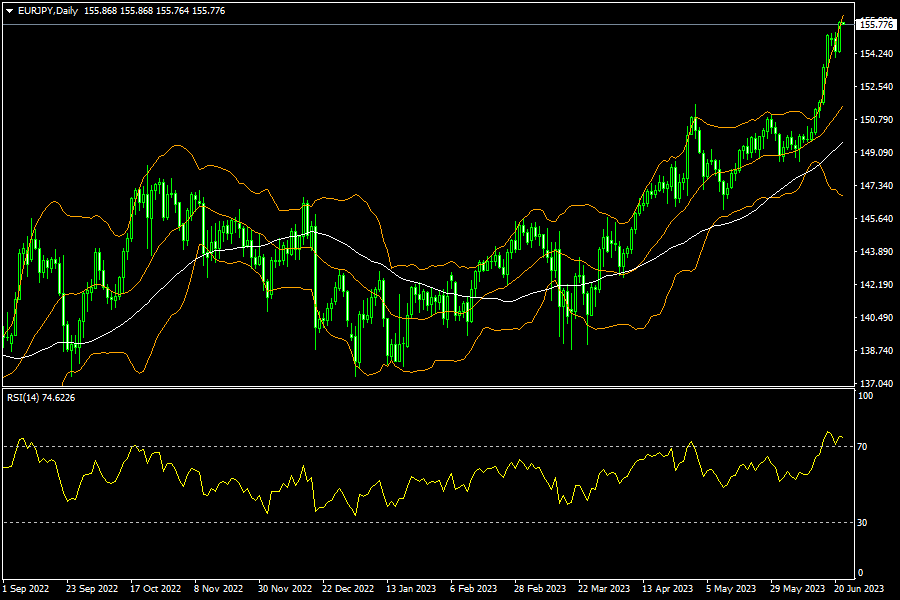Click the 6 Feb 2023 date label
900x600 pixels.
(x=474, y=589)
